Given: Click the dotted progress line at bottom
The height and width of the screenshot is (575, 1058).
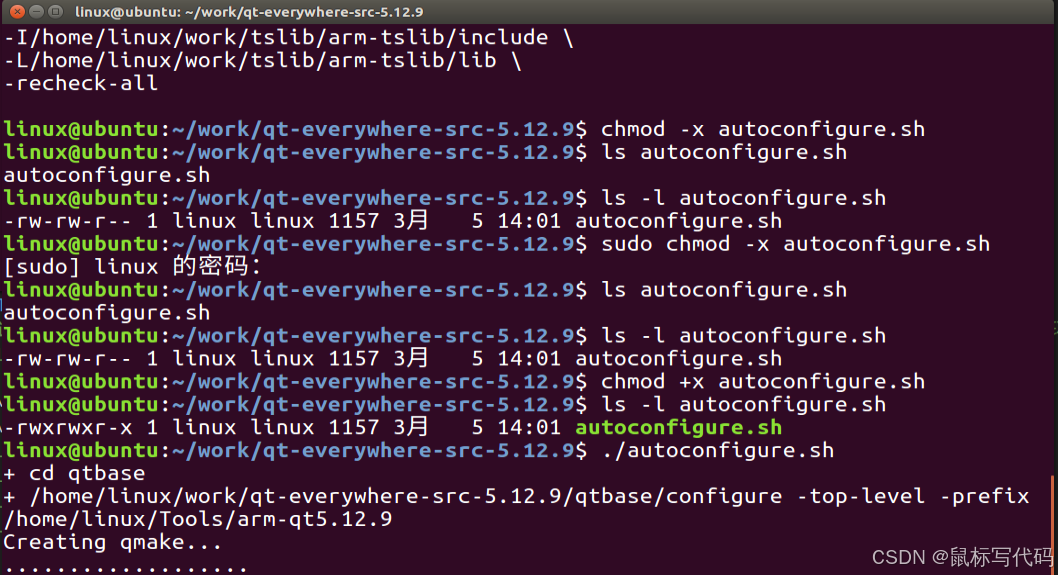Looking at the screenshot, I should click(126, 569).
